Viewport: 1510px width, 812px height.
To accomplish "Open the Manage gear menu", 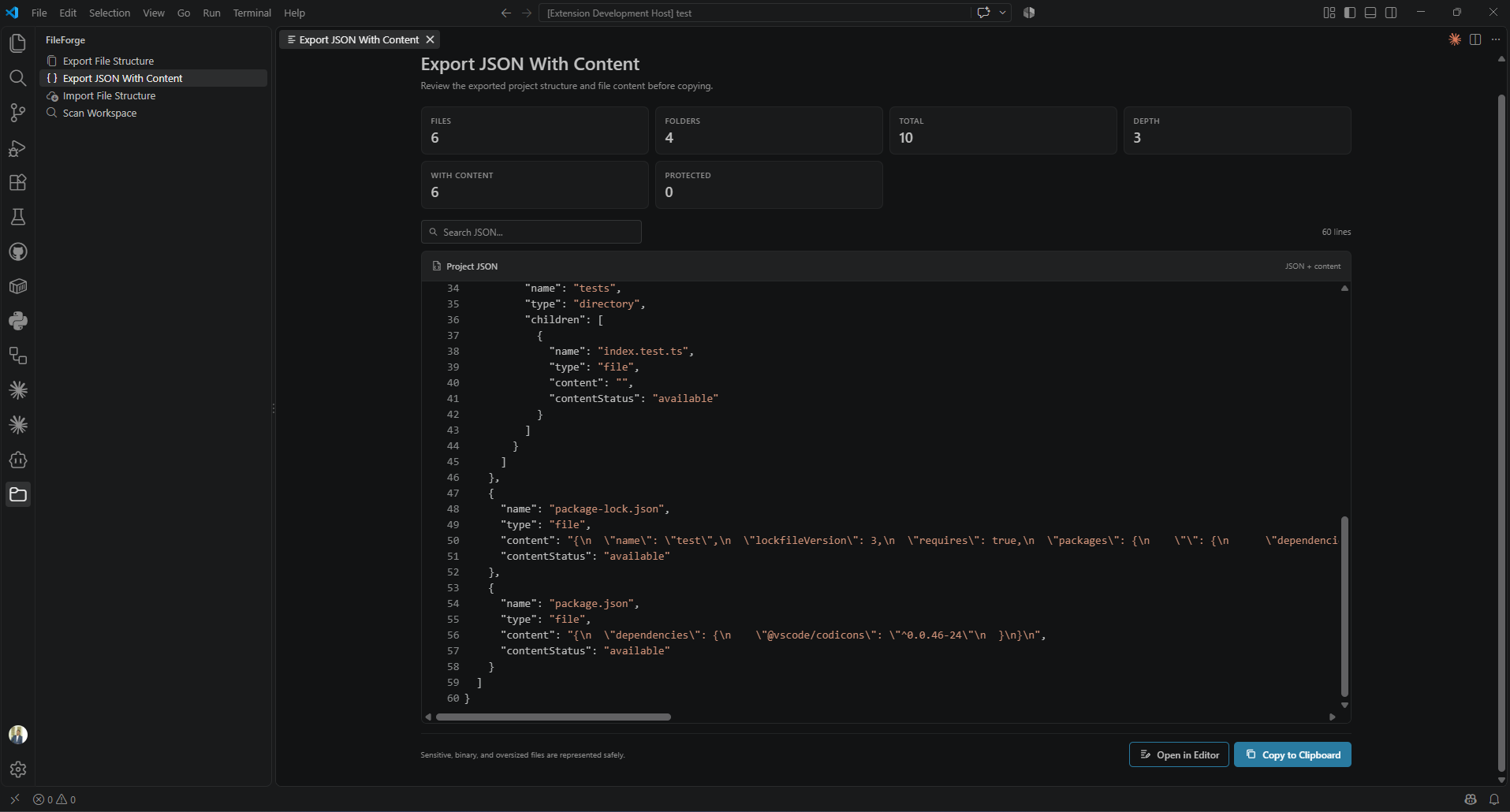I will [x=17, y=769].
